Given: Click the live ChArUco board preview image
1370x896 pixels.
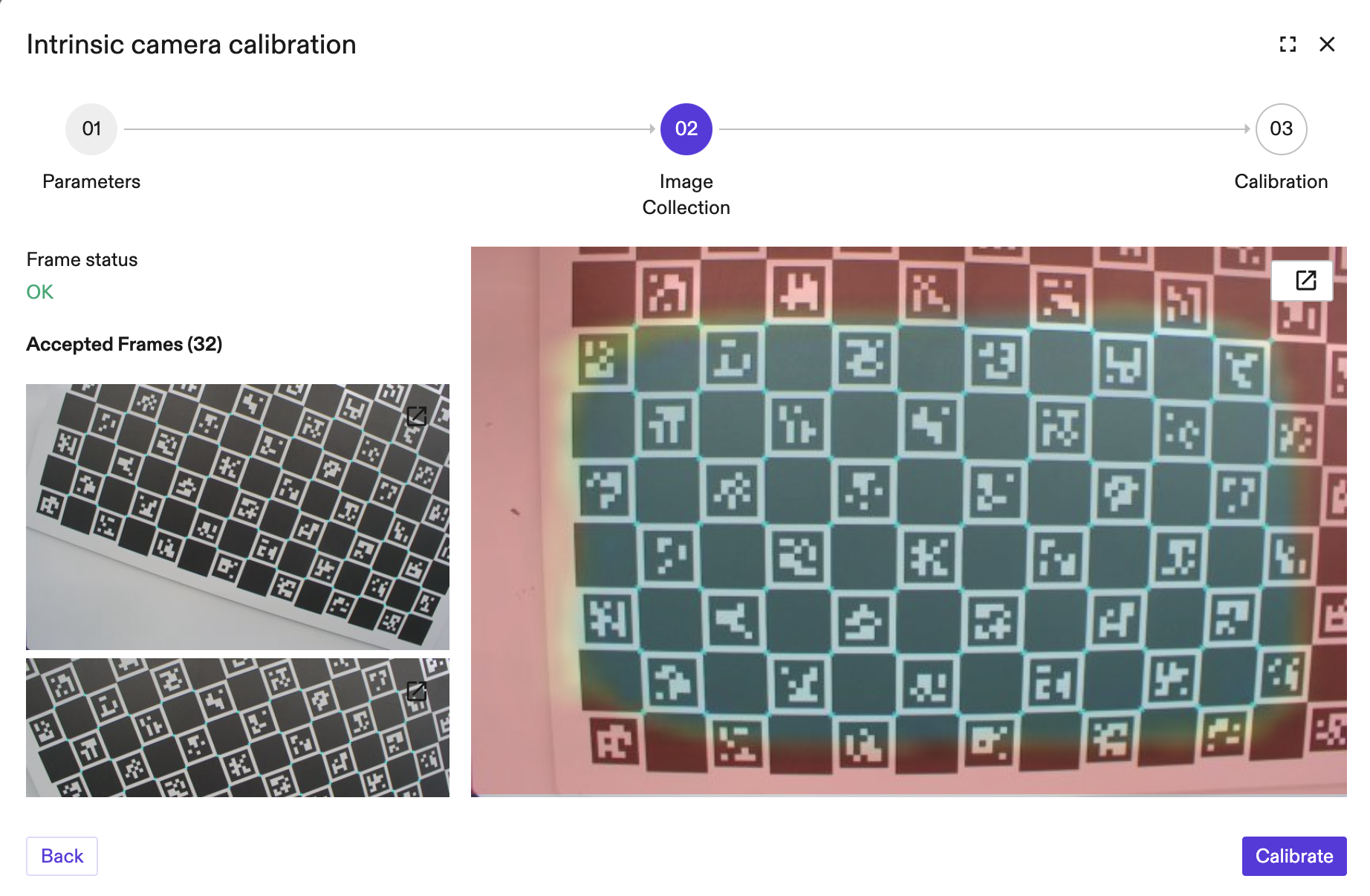Looking at the screenshot, I should coord(909,522).
